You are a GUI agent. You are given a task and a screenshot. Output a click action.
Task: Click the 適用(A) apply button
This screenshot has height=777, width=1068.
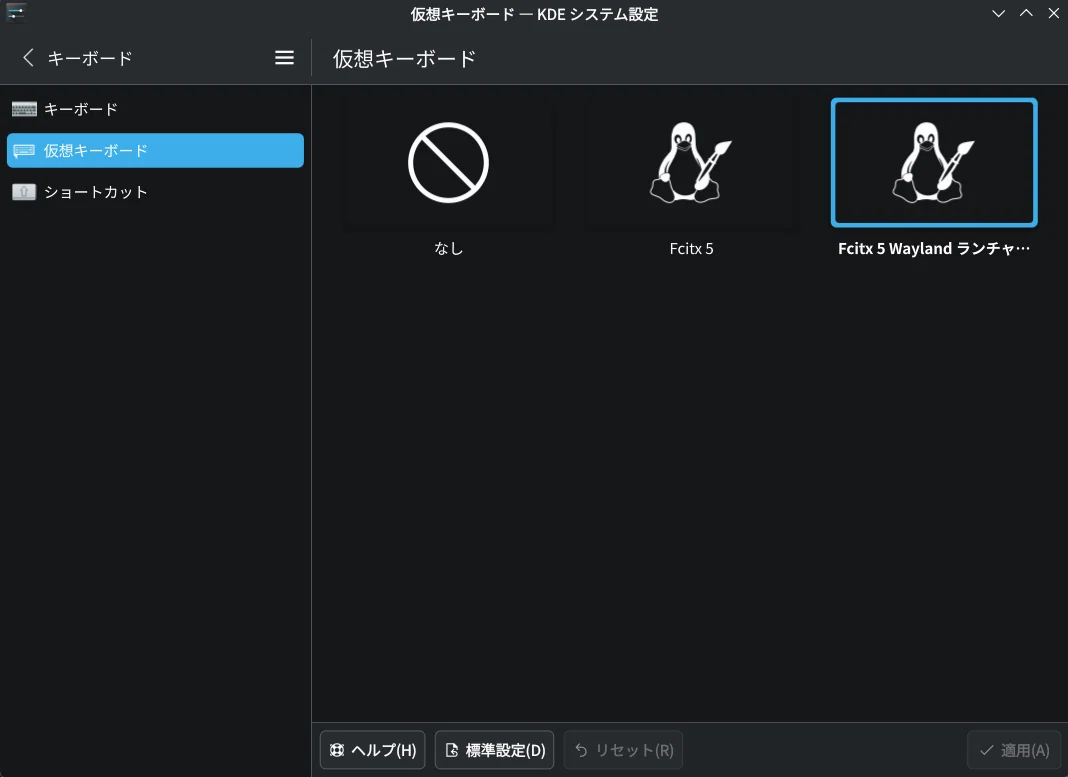pos(1014,750)
